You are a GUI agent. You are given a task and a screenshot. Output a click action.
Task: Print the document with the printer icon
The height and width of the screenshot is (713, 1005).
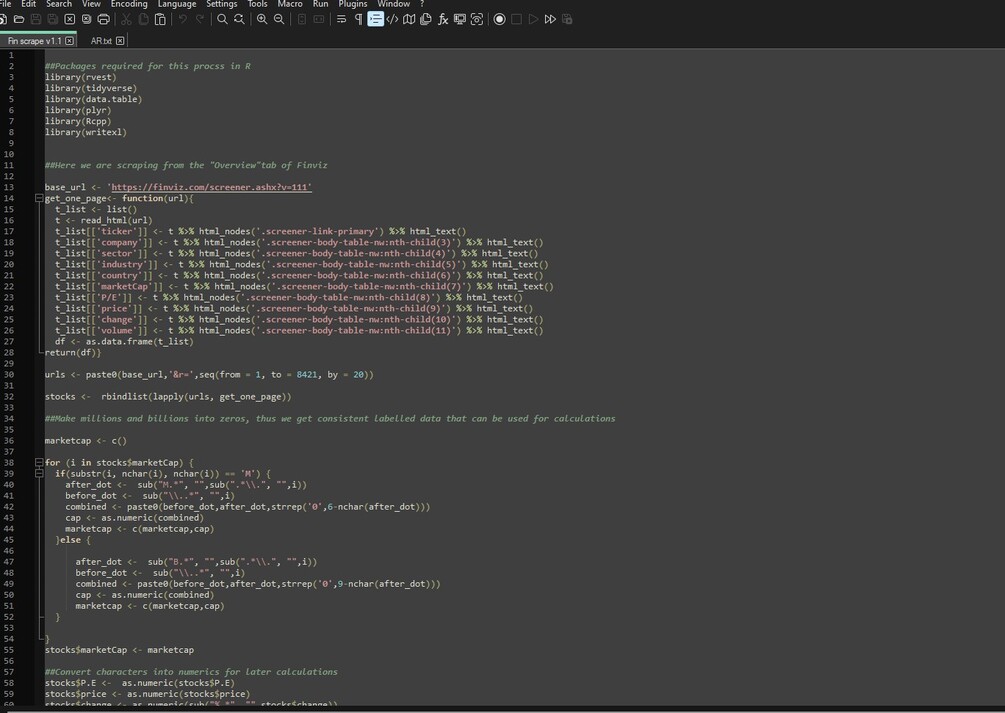(103, 19)
